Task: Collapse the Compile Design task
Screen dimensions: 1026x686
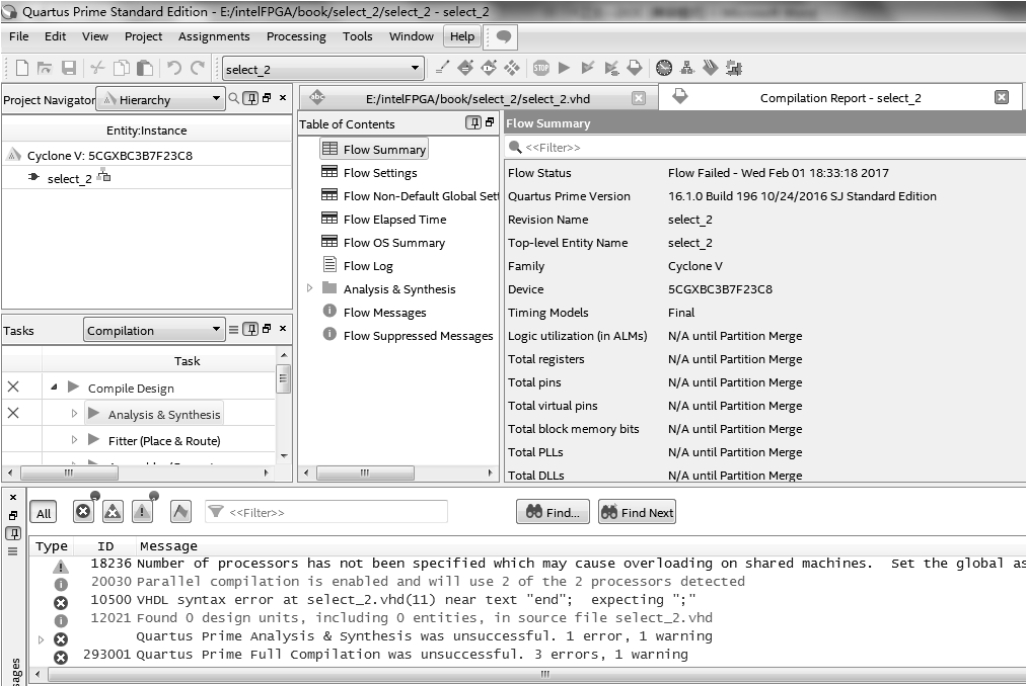Action: (54, 388)
